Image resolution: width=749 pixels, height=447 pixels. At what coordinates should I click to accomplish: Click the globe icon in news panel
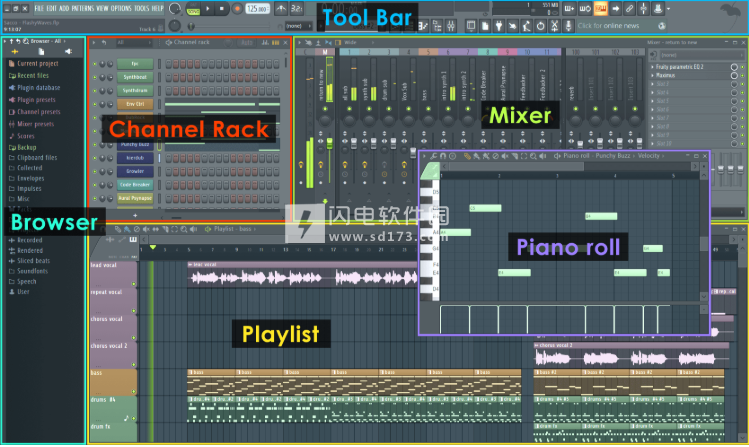pos(662,26)
